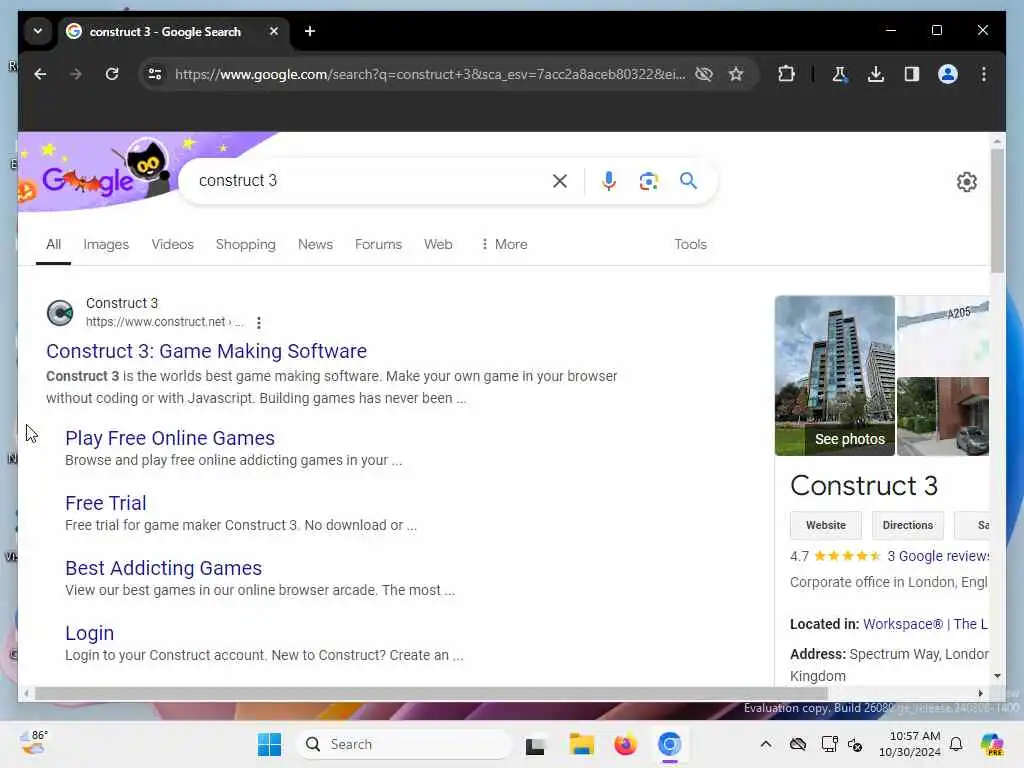Click the tracking protection eye icon
This screenshot has height=768, width=1024.
tap(703, 74)
